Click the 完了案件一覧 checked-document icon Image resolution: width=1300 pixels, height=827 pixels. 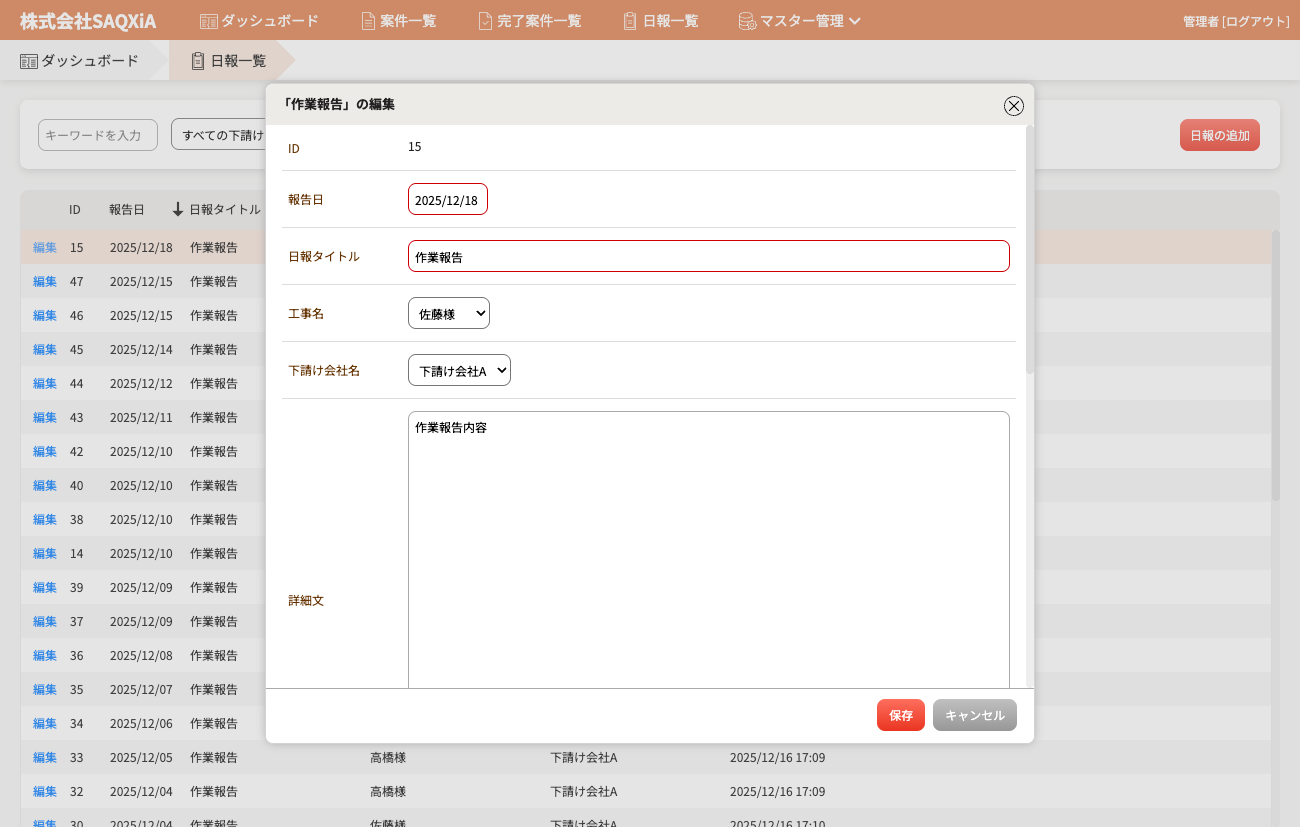click(485, 21)
